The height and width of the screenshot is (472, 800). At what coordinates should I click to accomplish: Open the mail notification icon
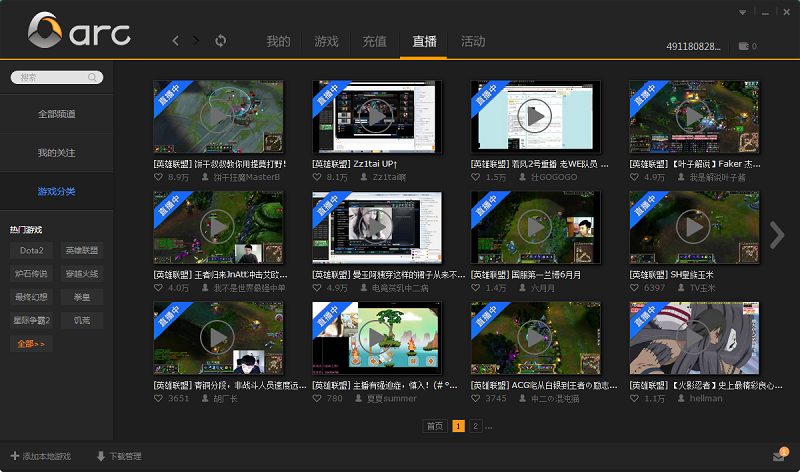[779, 456]
